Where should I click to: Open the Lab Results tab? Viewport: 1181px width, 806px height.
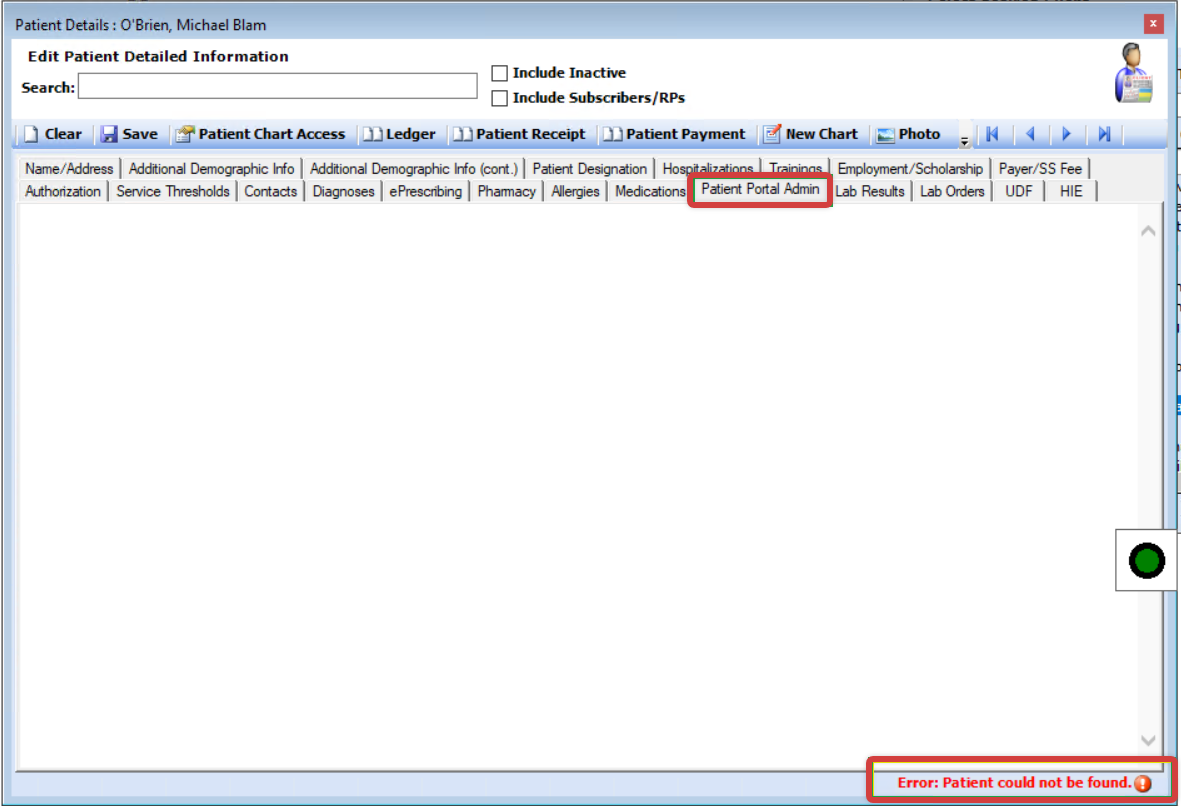tap(870, 191)
